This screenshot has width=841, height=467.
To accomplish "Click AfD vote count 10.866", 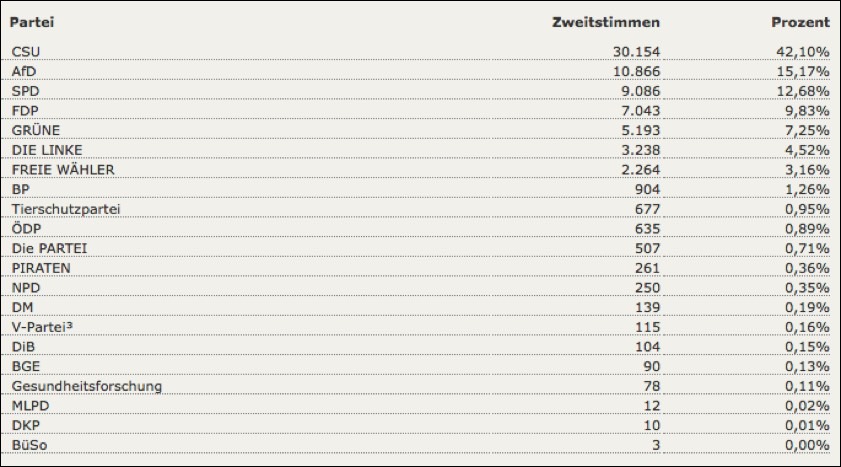I will click(633, 70).
